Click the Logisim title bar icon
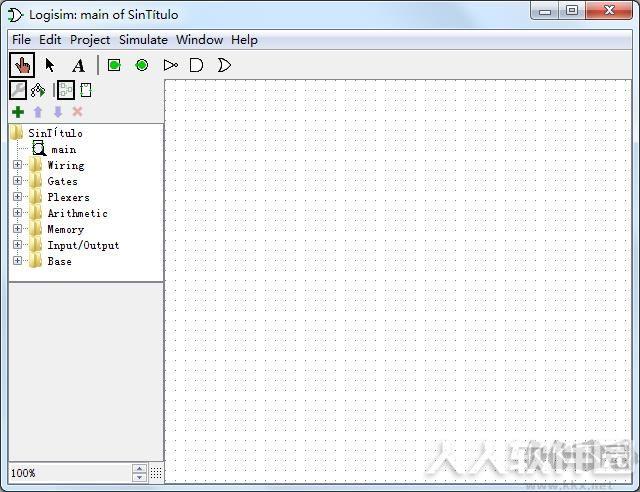640x492 pixels. click(16, 15)
